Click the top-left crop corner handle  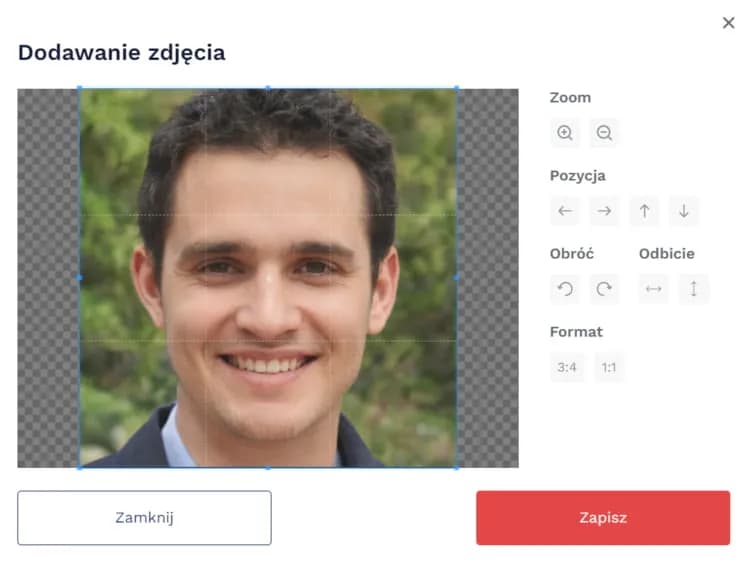click(79, 88)
